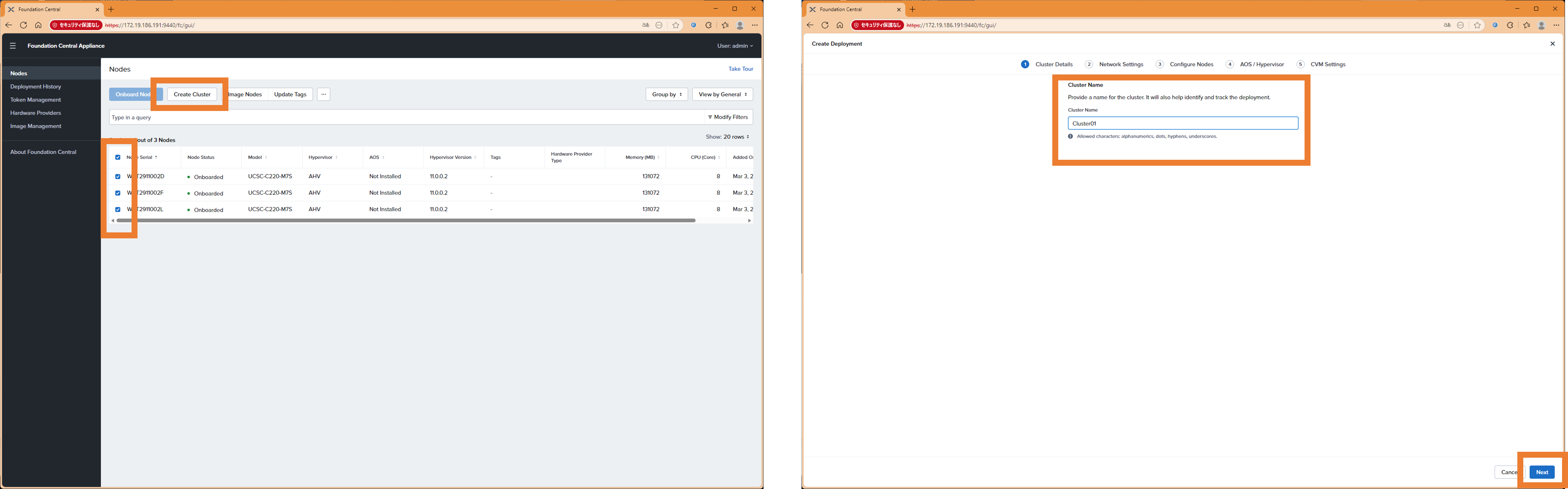
Task: Open extensions icon in right browser toolbar
Action: coord(1509,25)
